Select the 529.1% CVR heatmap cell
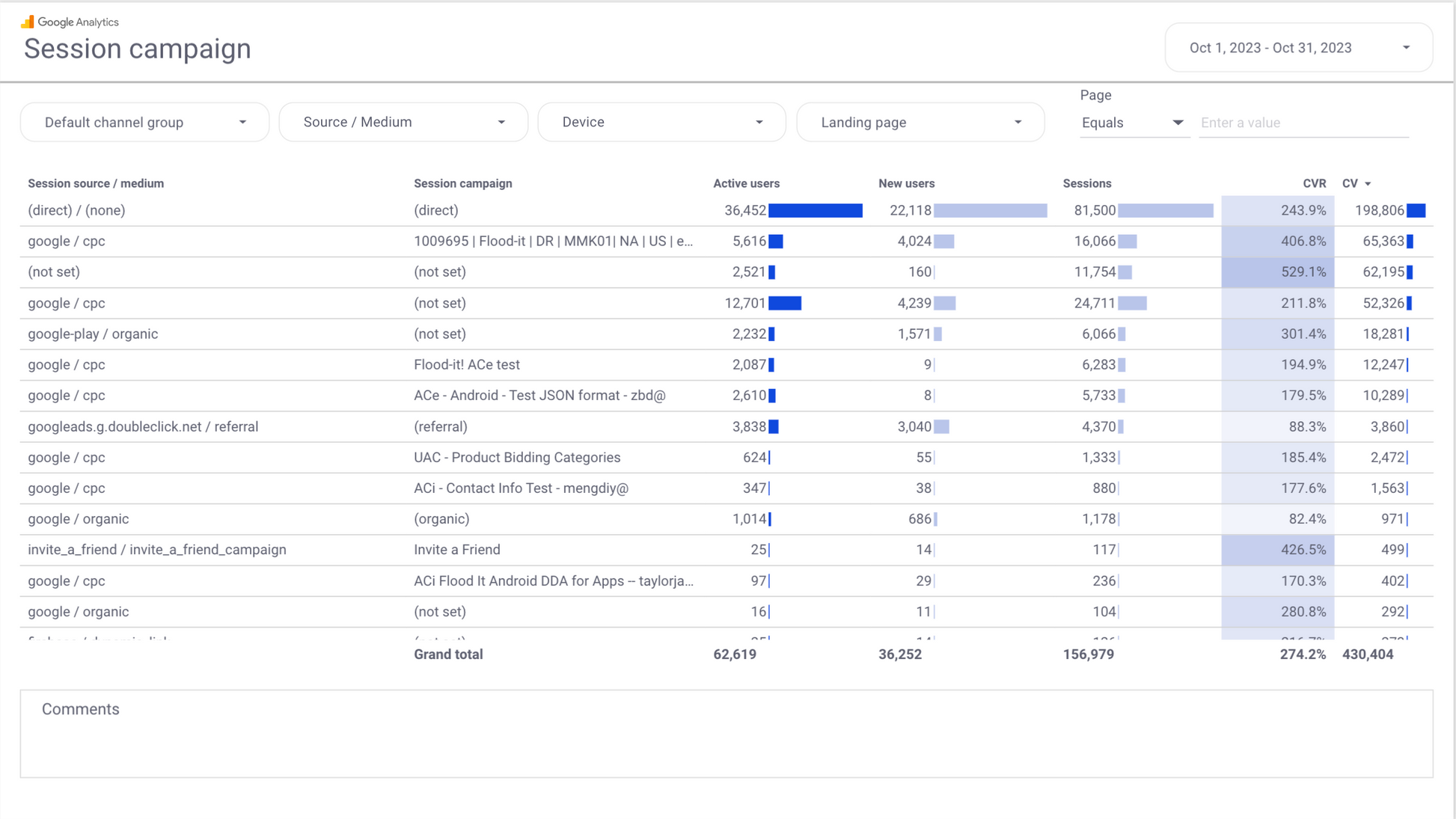This screenshot has width=1456, height=819. [1278, 272]
